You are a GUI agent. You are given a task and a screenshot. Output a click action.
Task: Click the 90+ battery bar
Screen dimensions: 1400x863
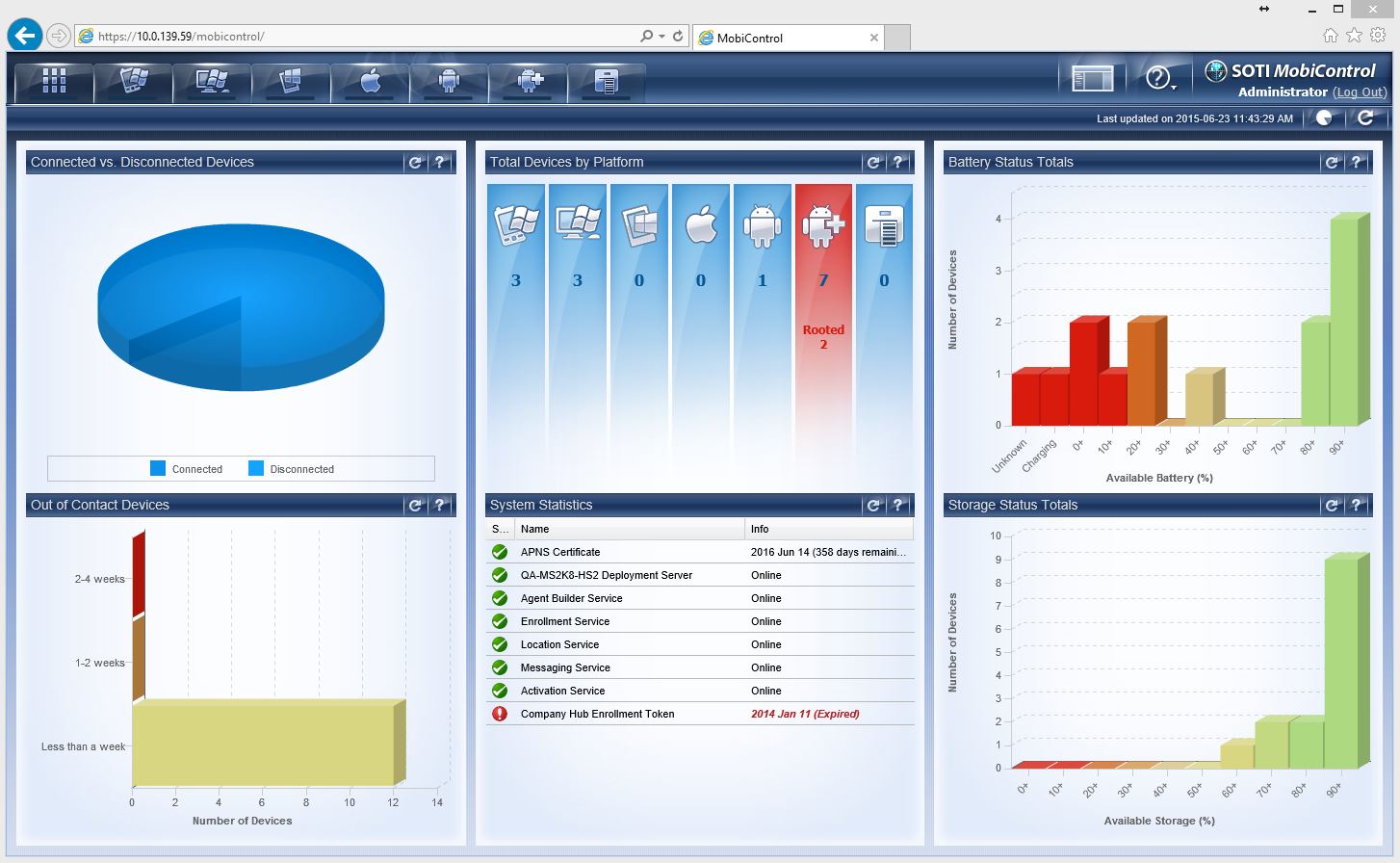pyautogui.click(x=1349, y=320)
